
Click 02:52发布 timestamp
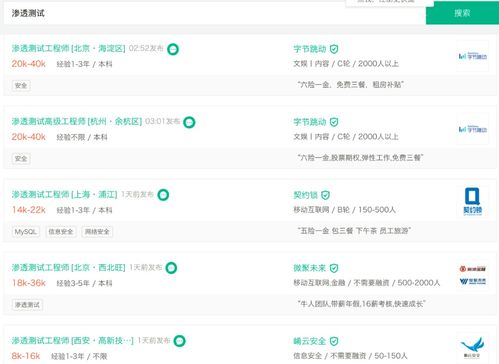[x=146, y=48]
